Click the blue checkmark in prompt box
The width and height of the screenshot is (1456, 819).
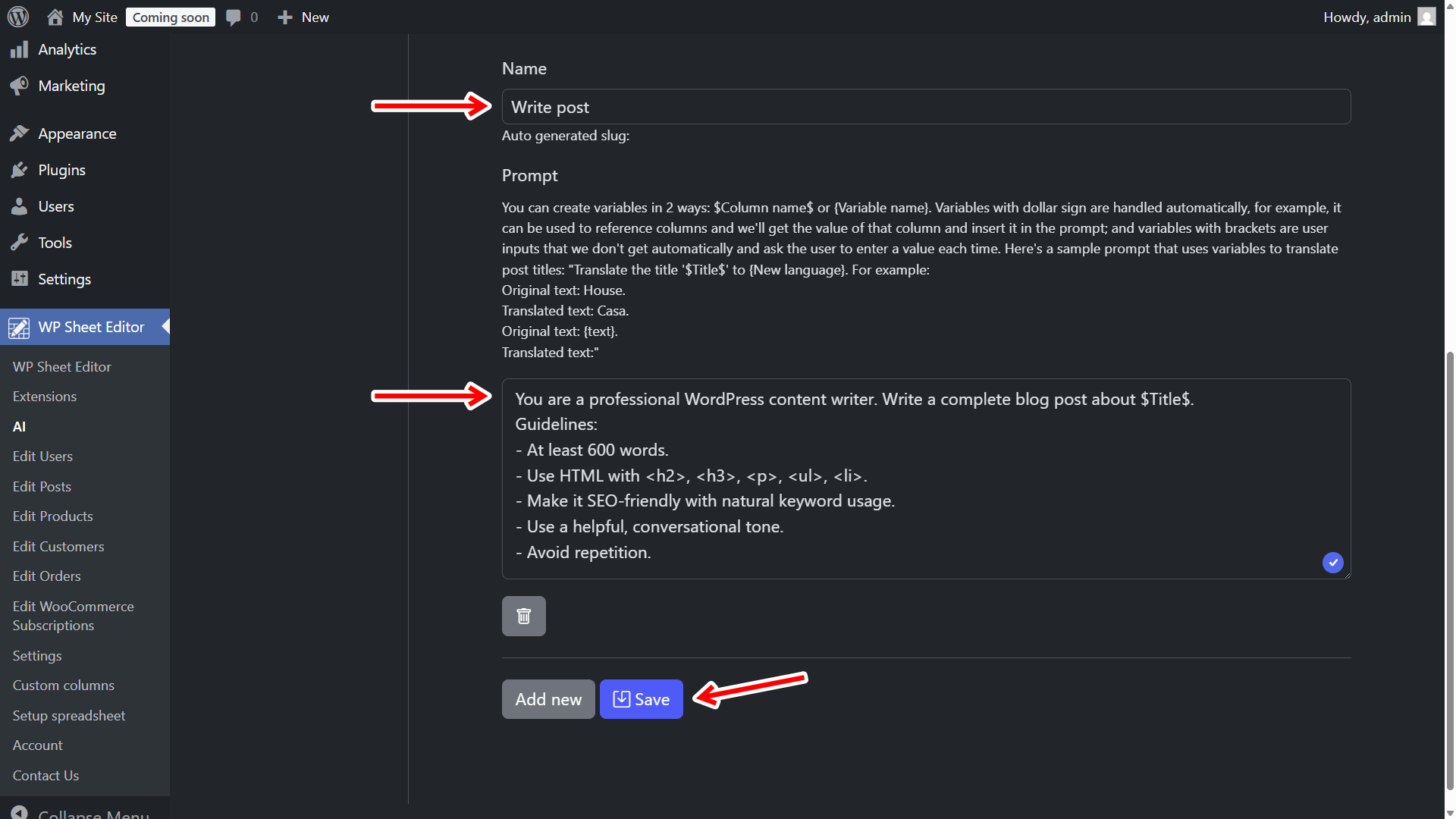[x=1332, y=562]
